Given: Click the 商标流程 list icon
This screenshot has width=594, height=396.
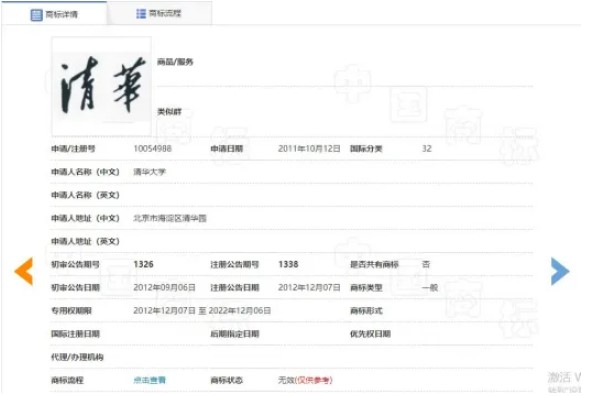Looking at the screenshot, I should (141, 14).
